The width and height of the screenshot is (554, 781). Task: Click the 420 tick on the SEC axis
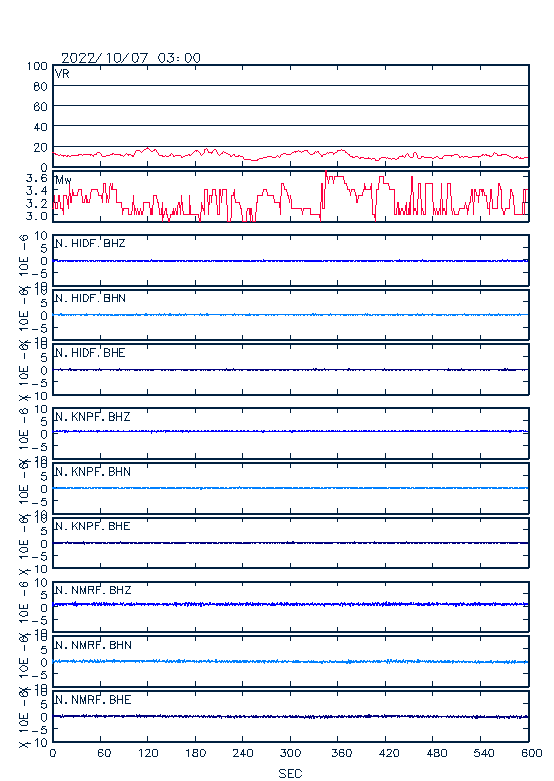tap(389, 753)
